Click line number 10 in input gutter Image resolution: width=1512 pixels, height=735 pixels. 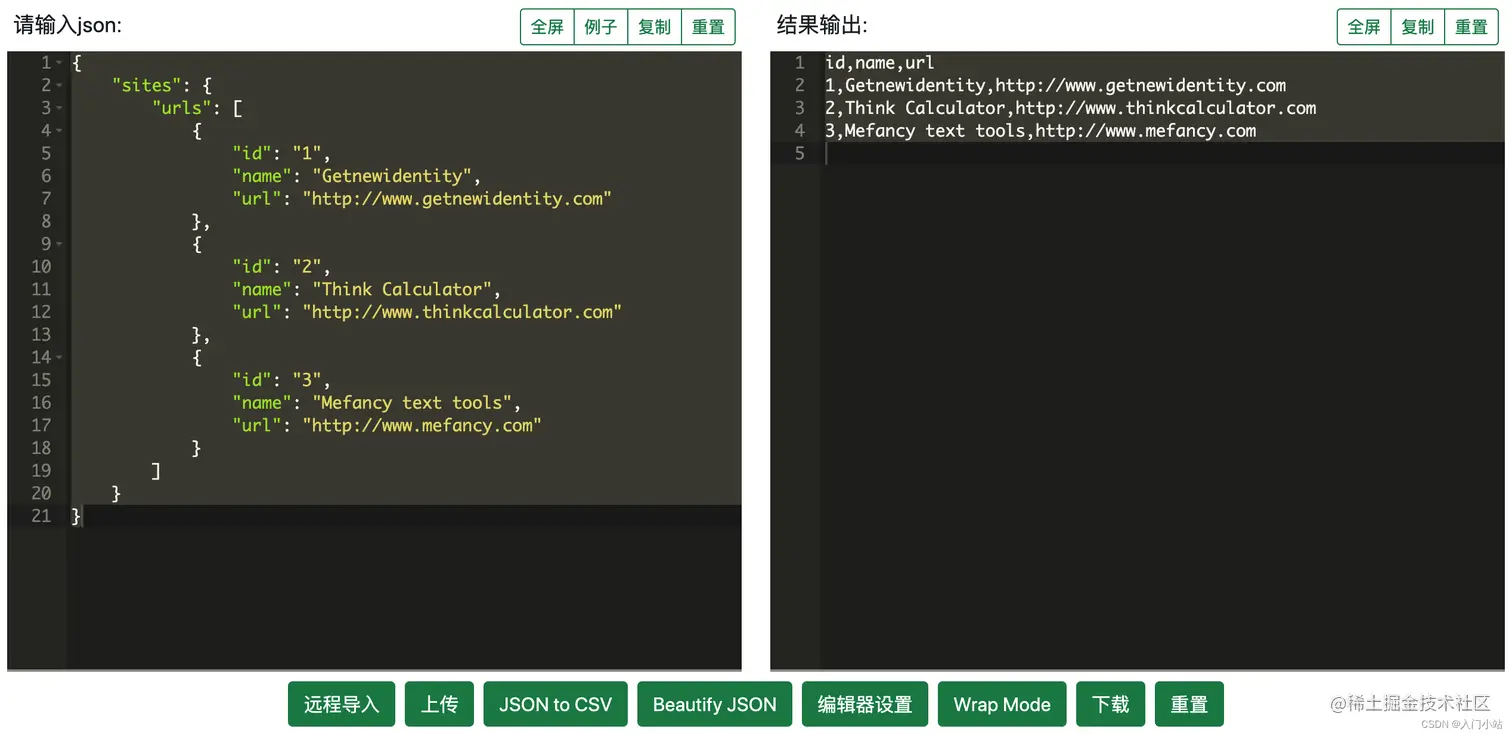(41, 267)
